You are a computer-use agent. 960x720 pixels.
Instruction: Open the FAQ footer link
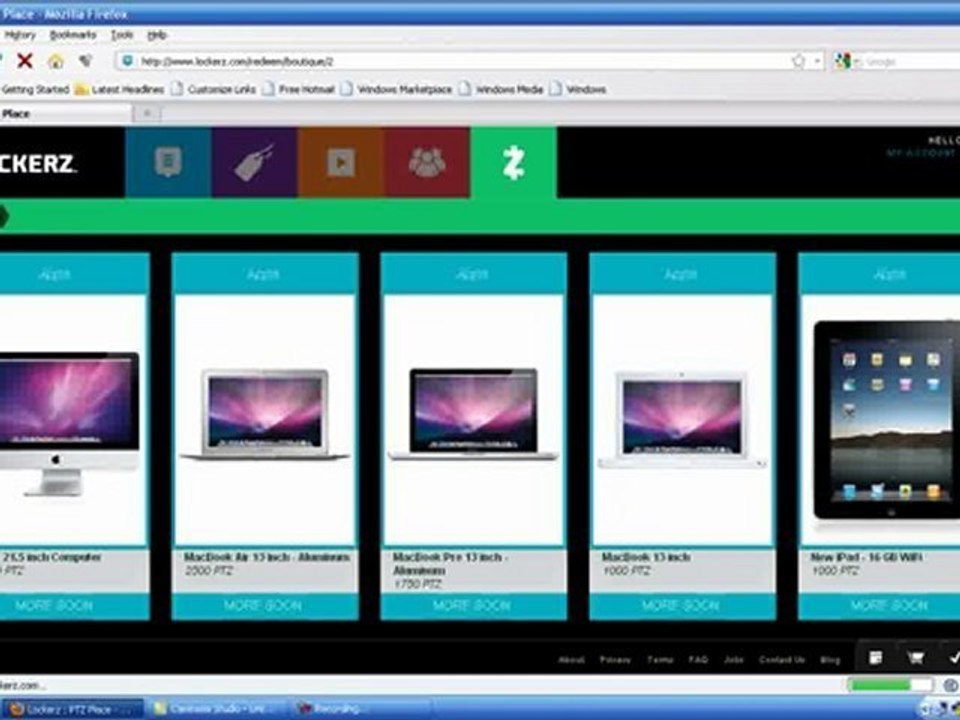point(699,659)
